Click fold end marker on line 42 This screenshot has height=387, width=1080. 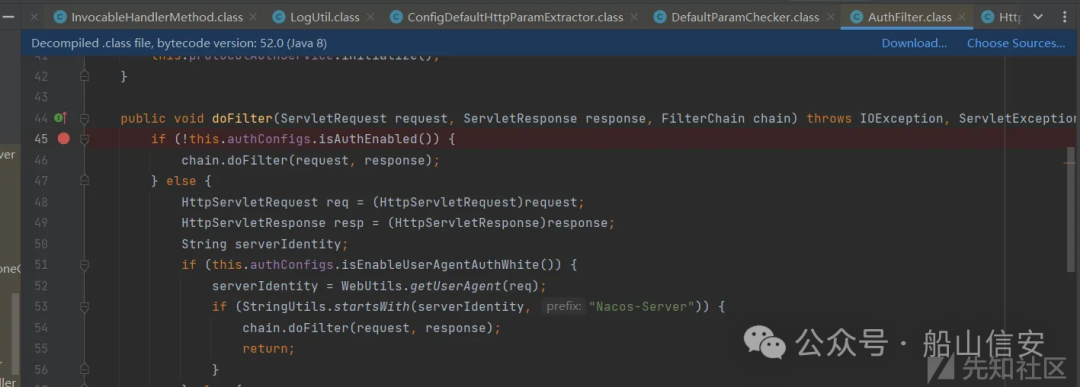click(x=84, y=76)
